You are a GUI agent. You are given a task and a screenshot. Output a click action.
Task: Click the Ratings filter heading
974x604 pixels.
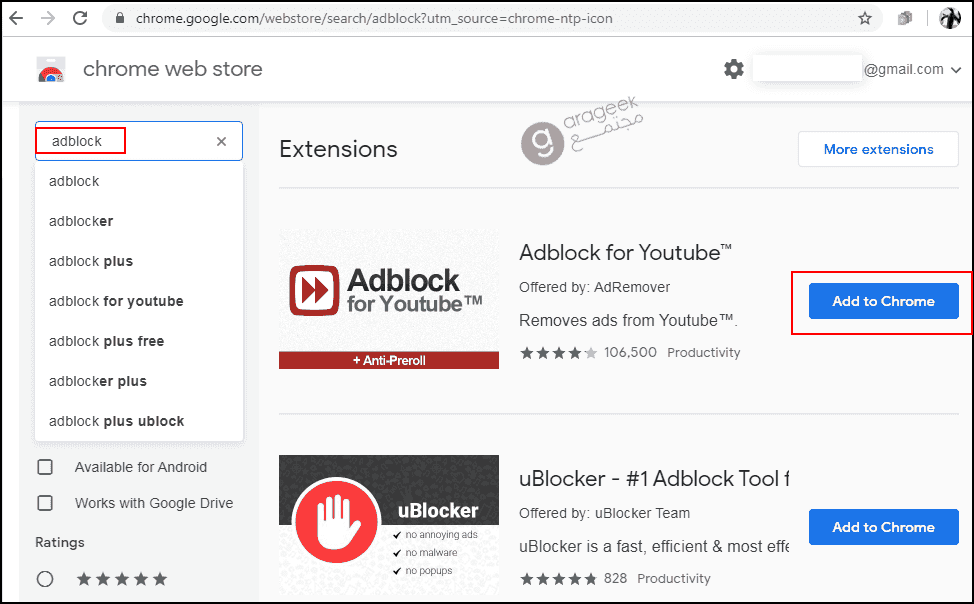point(60,542)
